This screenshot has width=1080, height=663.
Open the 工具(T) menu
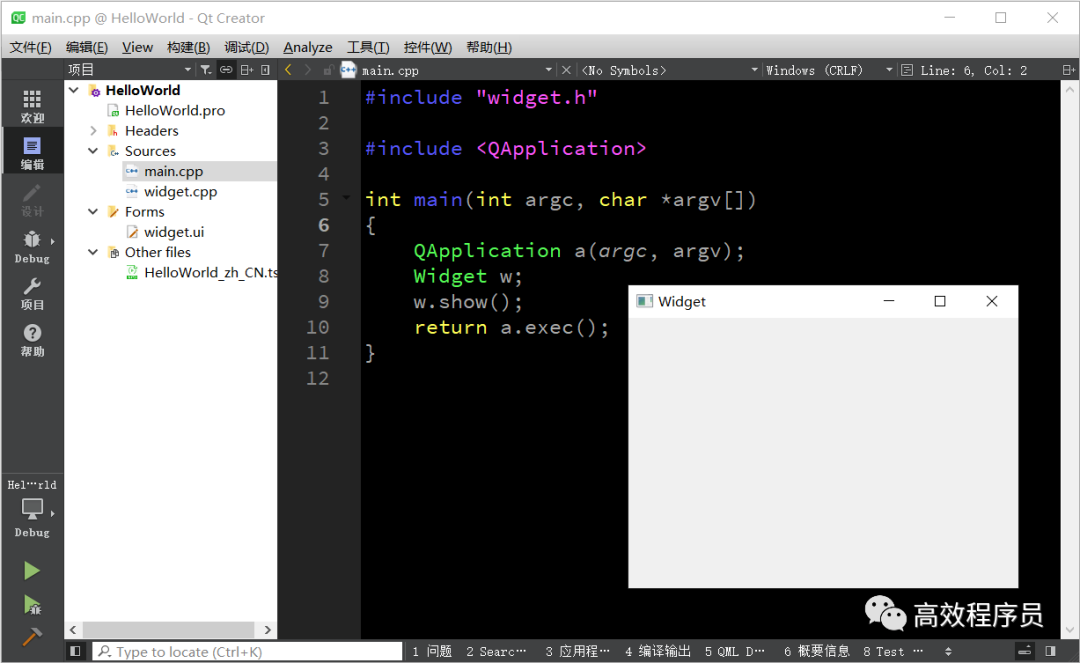point(368,48)
